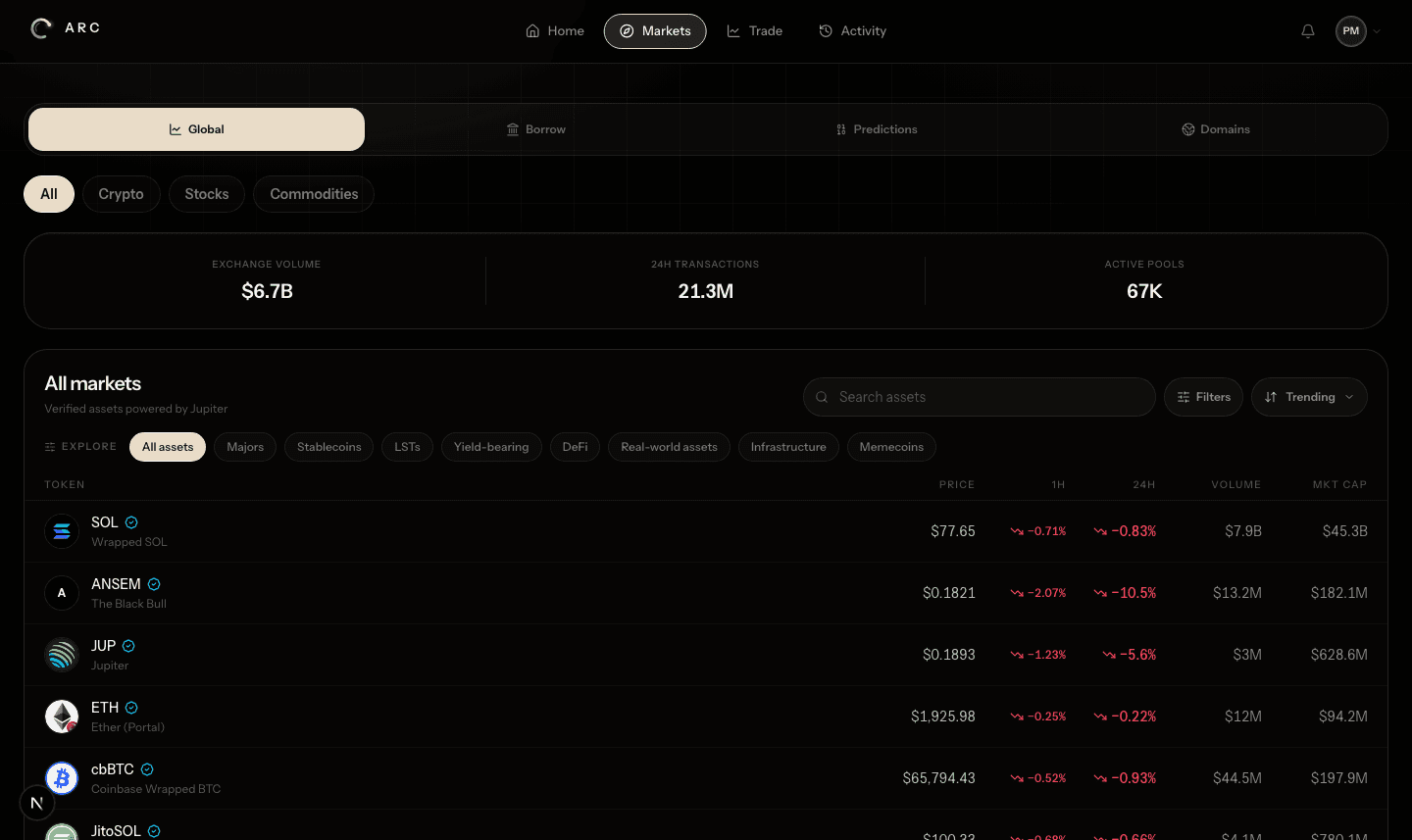Screen dimensions: 1412x840
Task: Switch to the Predictions tab
Action: (x=877, y=129)
